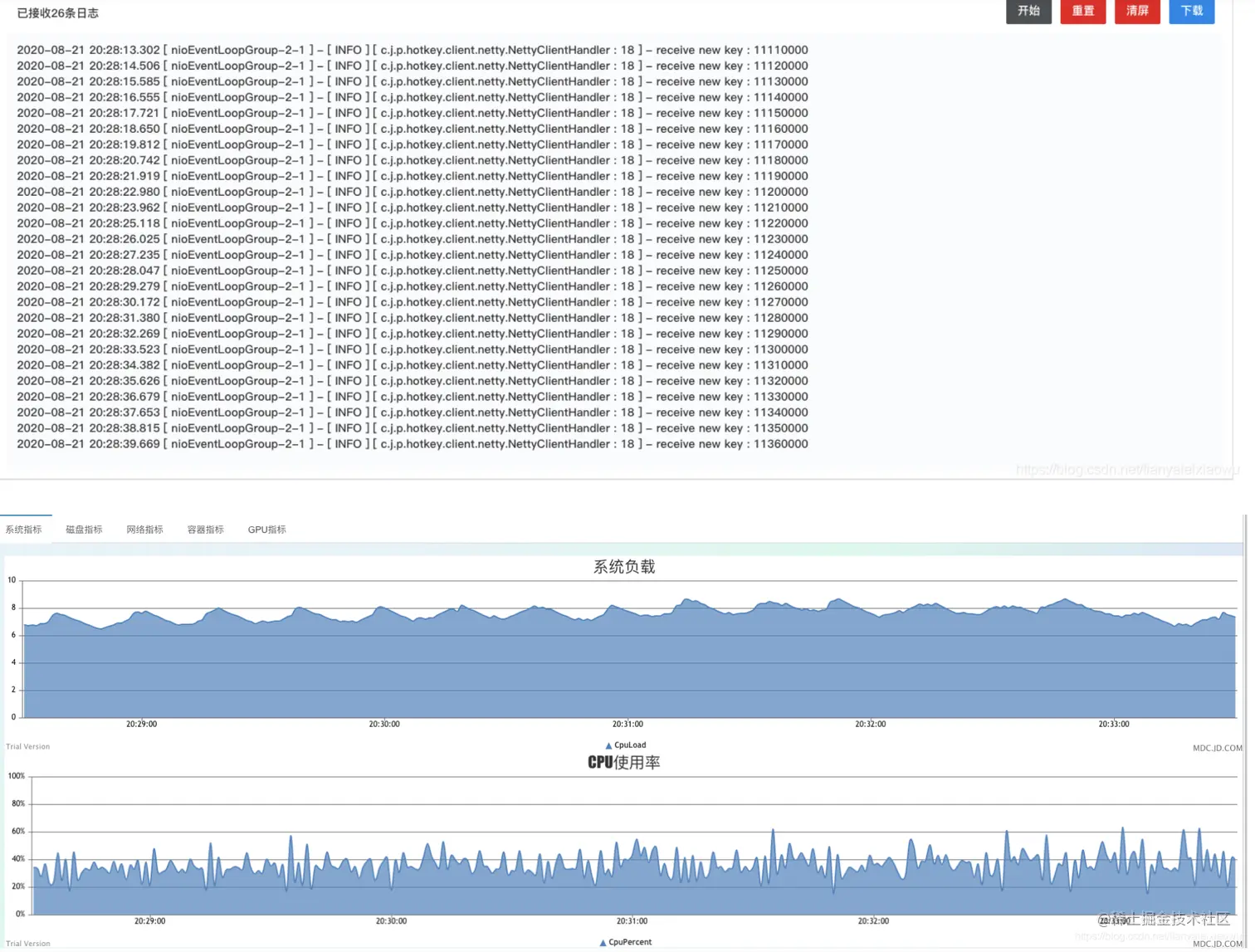Switch to the 系统指标 tab

(x=23, y=530)
